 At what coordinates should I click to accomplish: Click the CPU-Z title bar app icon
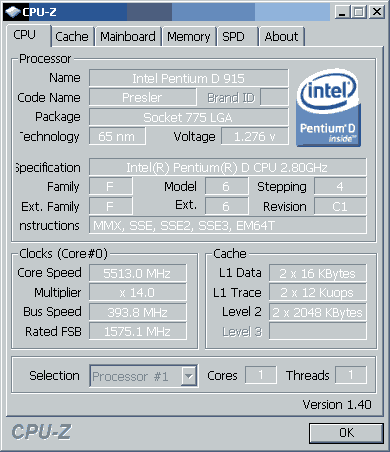[13, 12]
